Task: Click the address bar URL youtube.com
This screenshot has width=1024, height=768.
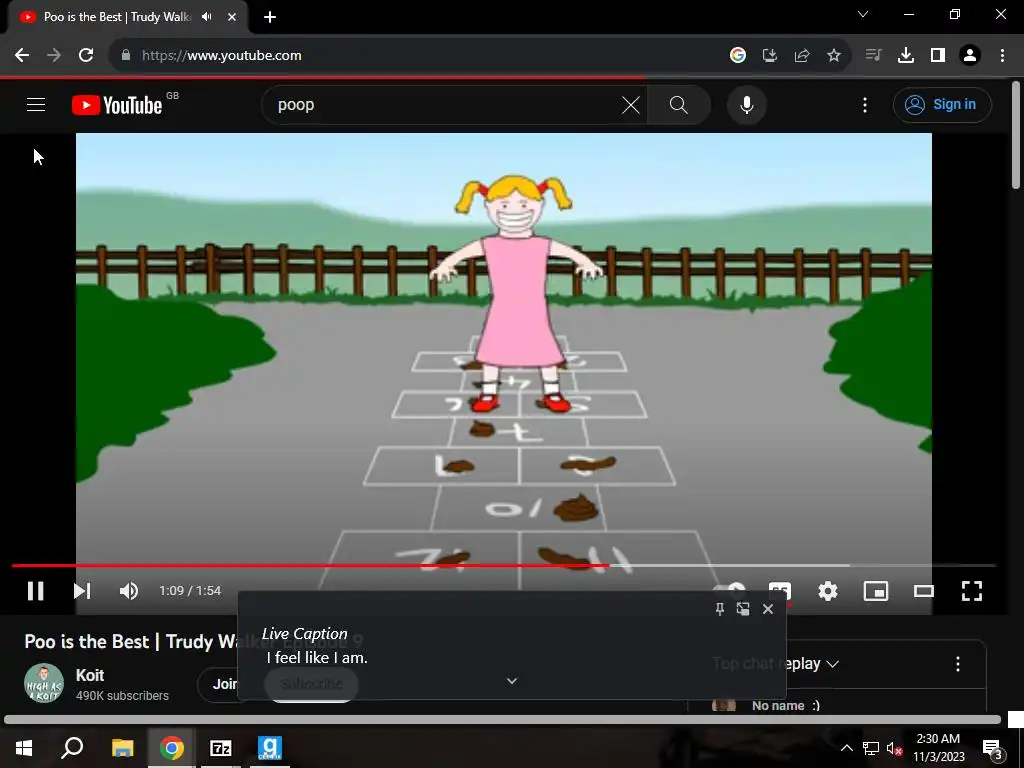Action: pyautogui.click(x=221, y=56)
